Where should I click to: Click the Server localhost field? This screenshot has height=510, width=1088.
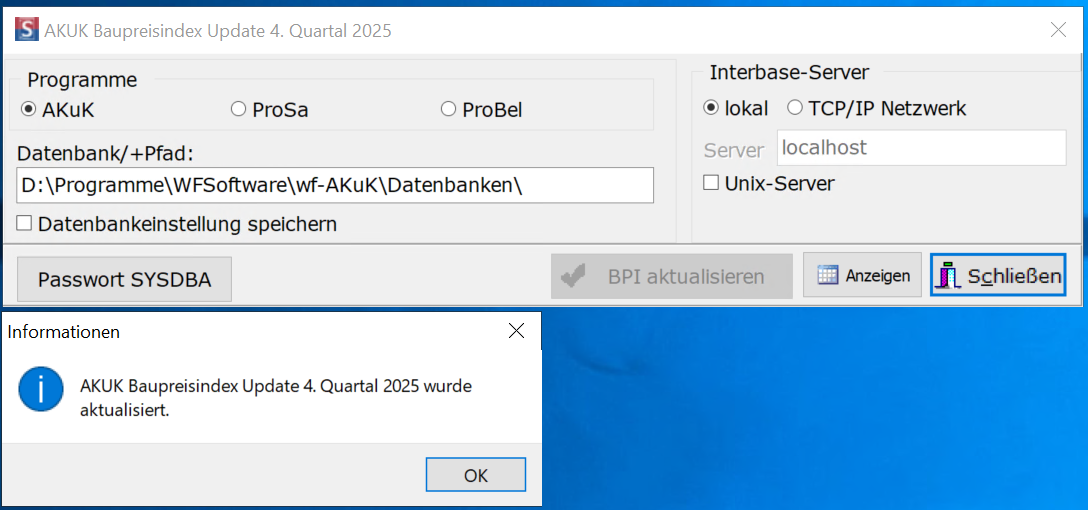click(x=920, y=148)
